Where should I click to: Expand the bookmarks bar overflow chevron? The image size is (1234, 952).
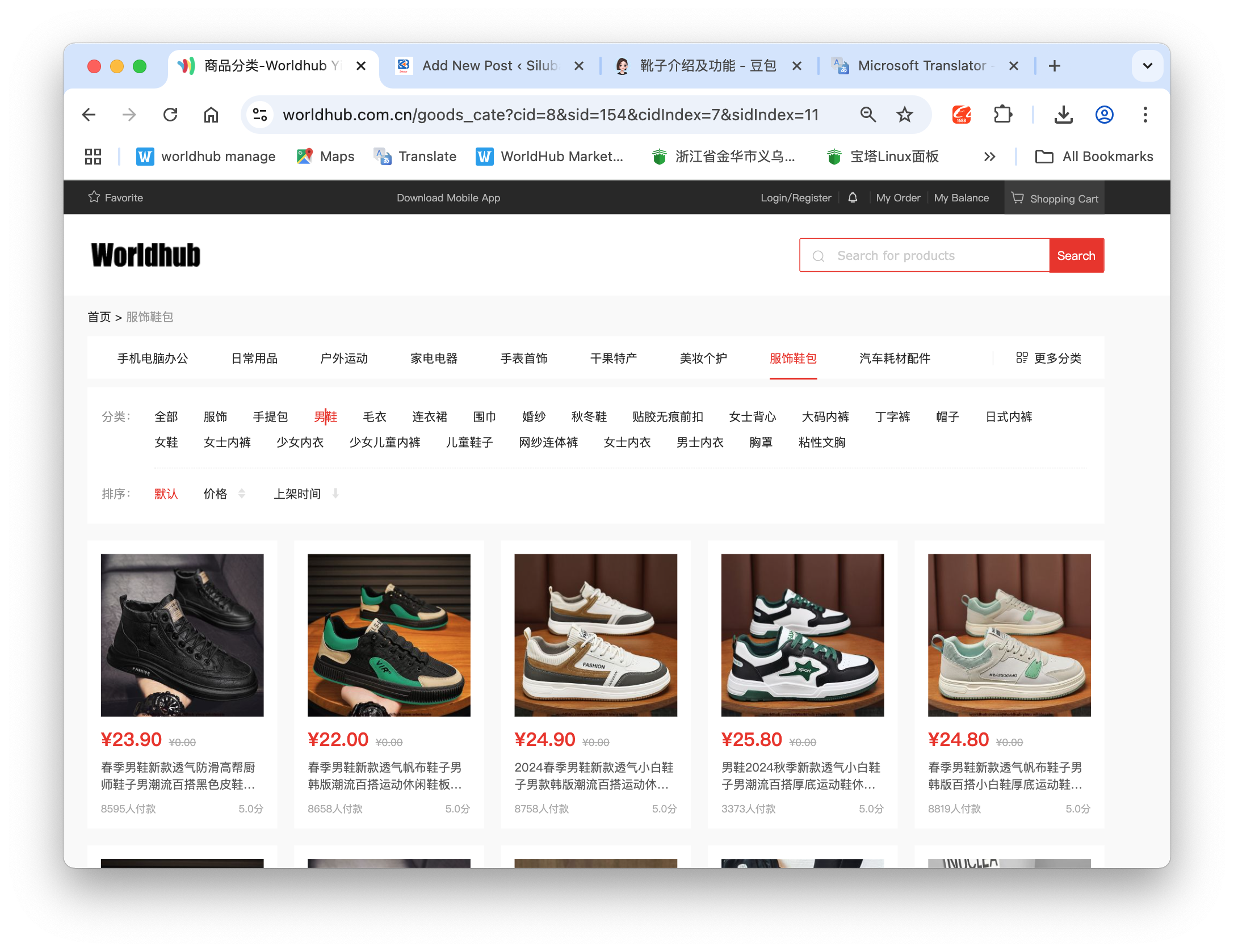click(989, 157)
